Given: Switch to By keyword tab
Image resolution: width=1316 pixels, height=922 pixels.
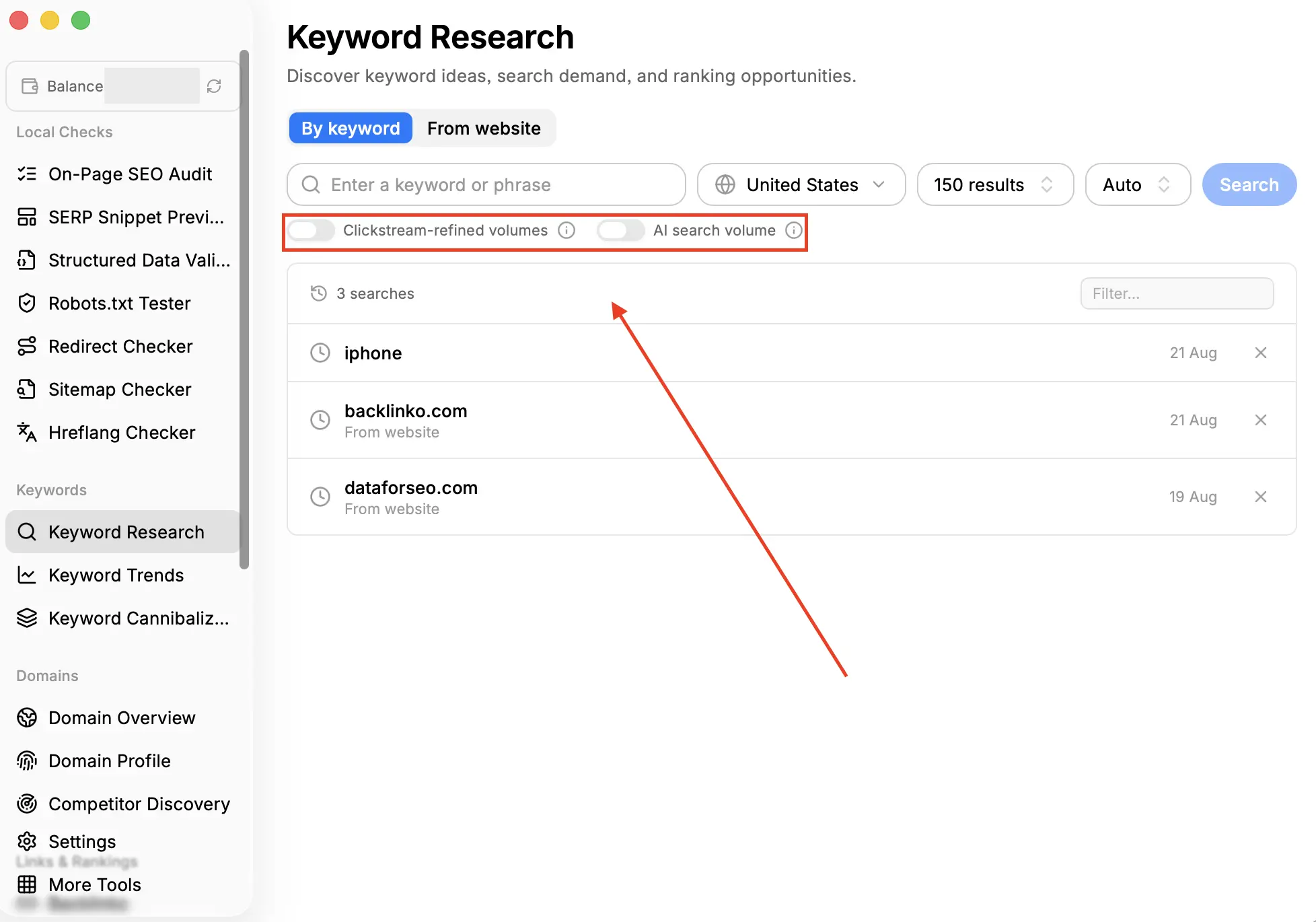Looking at the screenshot, I should 351,128.
